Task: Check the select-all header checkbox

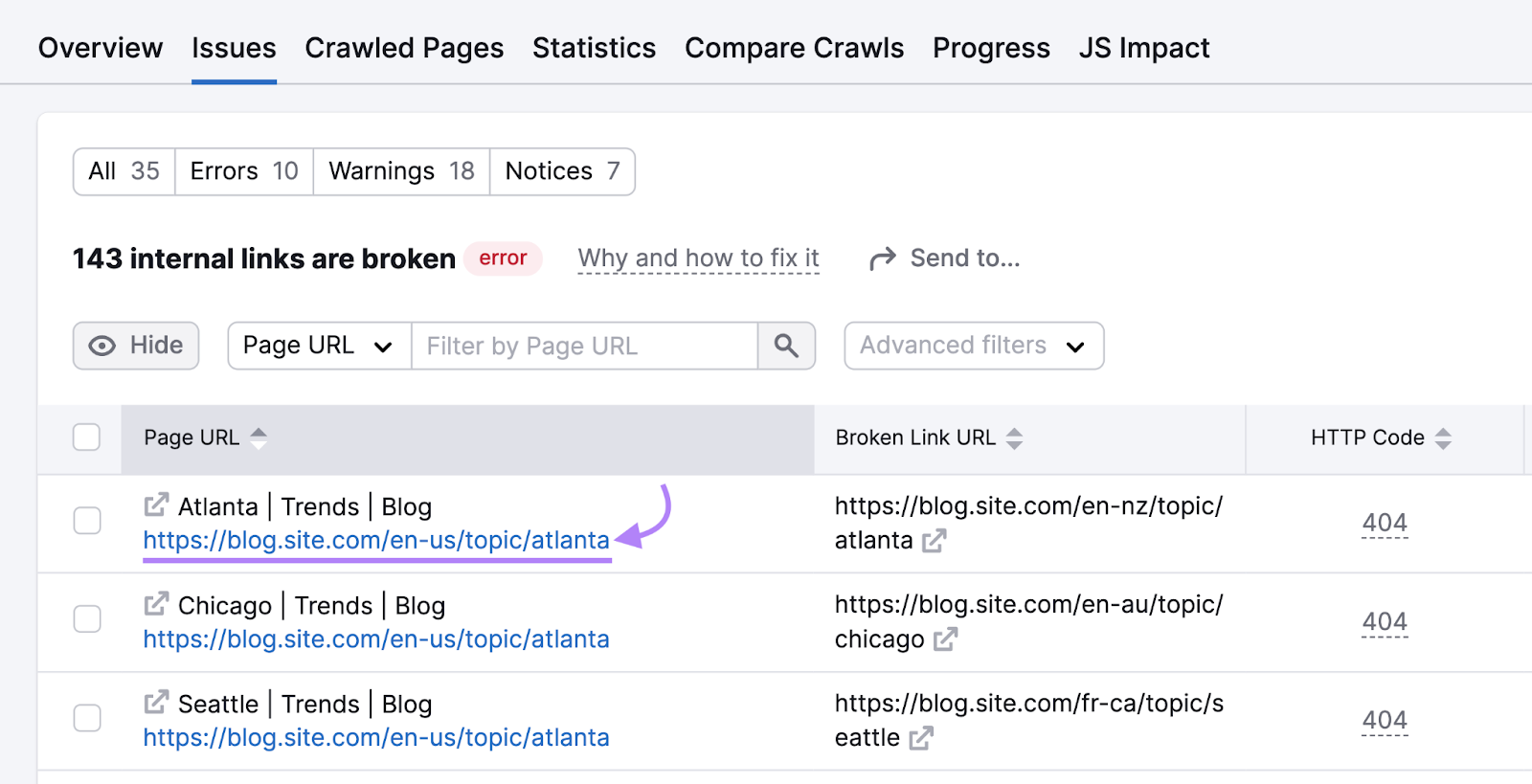Action: [87, 437]
